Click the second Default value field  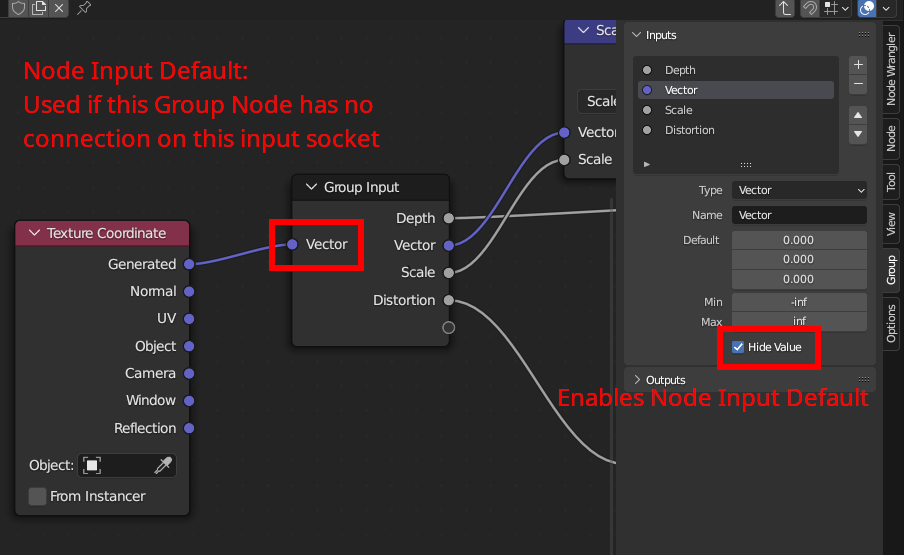point(799,259)
